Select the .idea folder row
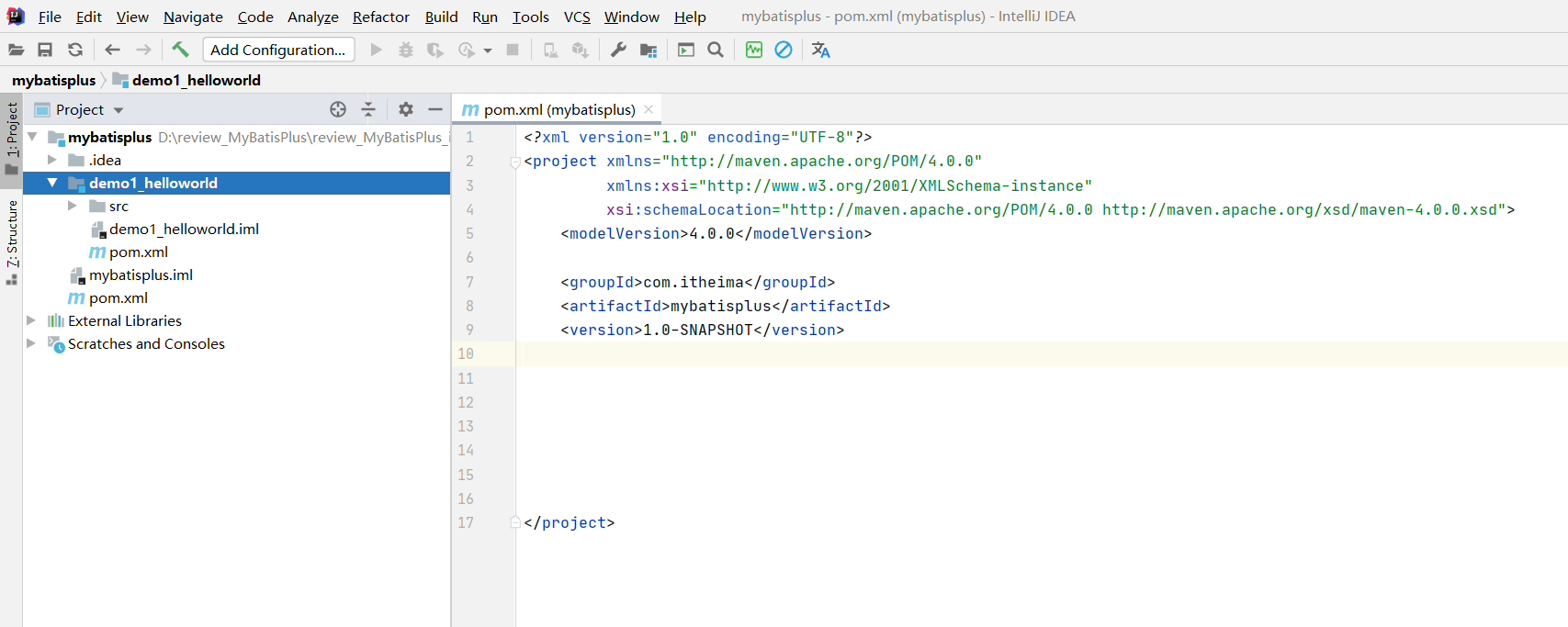The image size is (1568, 627). click(x=236, y=160)
